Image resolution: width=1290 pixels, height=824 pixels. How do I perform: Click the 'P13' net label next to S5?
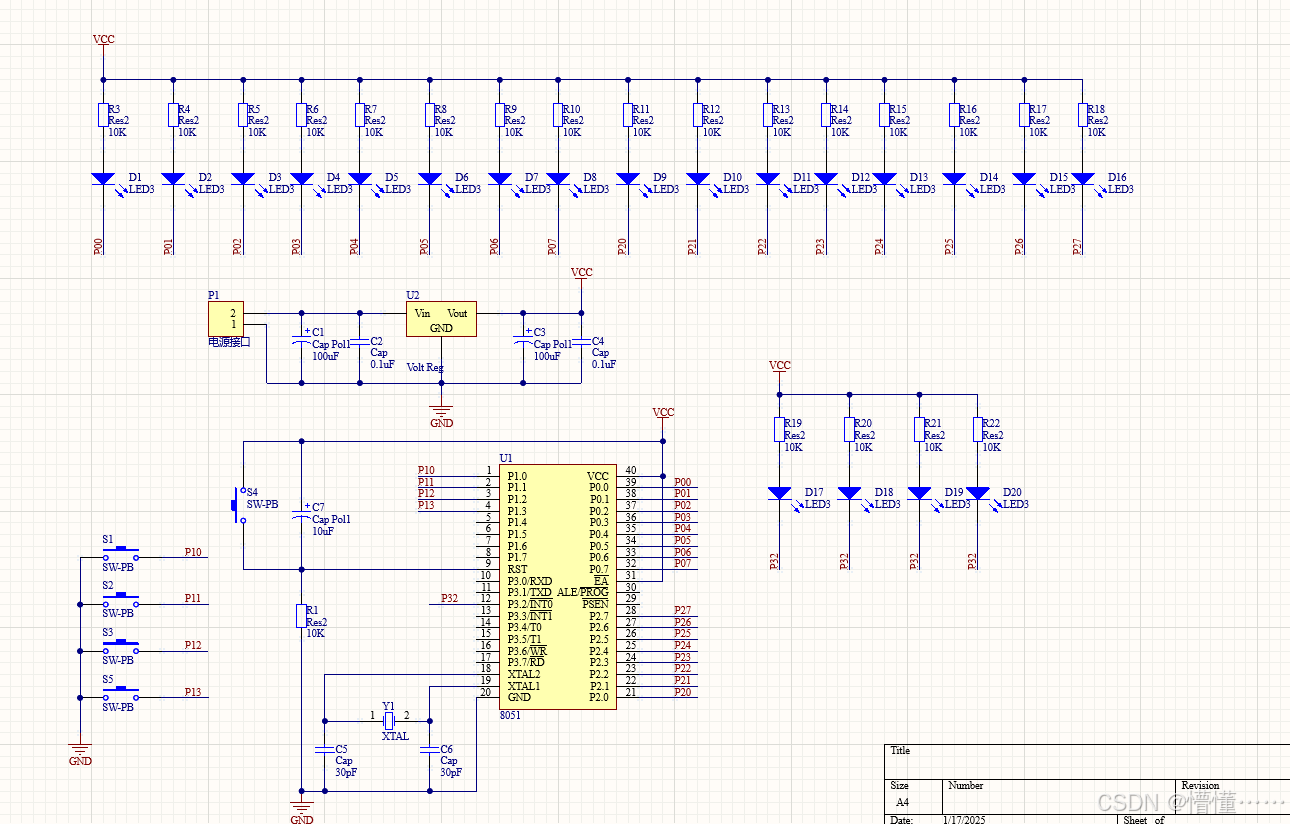[193, 692]
